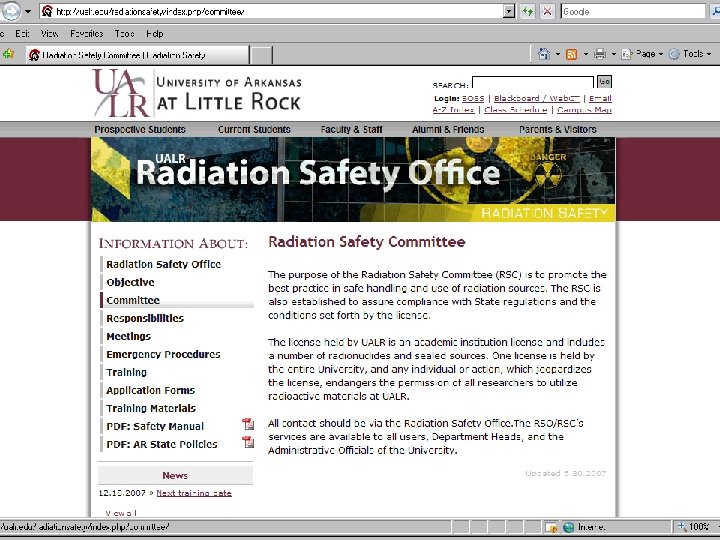Go to Prospective Students section

[140, 129]
